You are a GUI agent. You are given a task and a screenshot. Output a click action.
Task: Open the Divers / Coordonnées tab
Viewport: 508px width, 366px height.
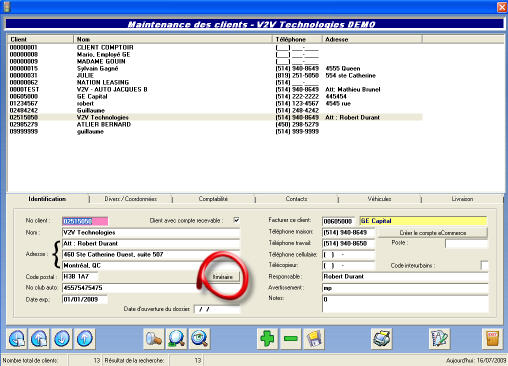coord(131,199)
